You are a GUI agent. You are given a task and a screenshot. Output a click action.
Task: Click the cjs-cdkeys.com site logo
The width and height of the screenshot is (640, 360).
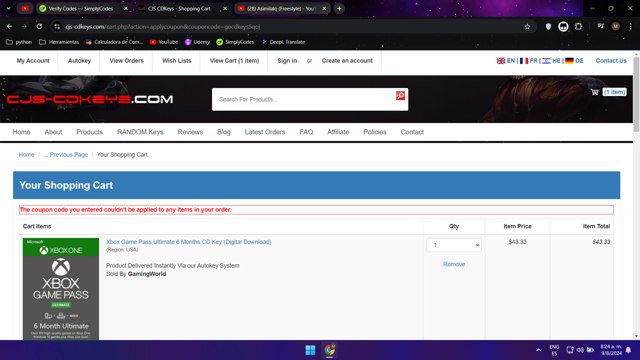point(90,99)
